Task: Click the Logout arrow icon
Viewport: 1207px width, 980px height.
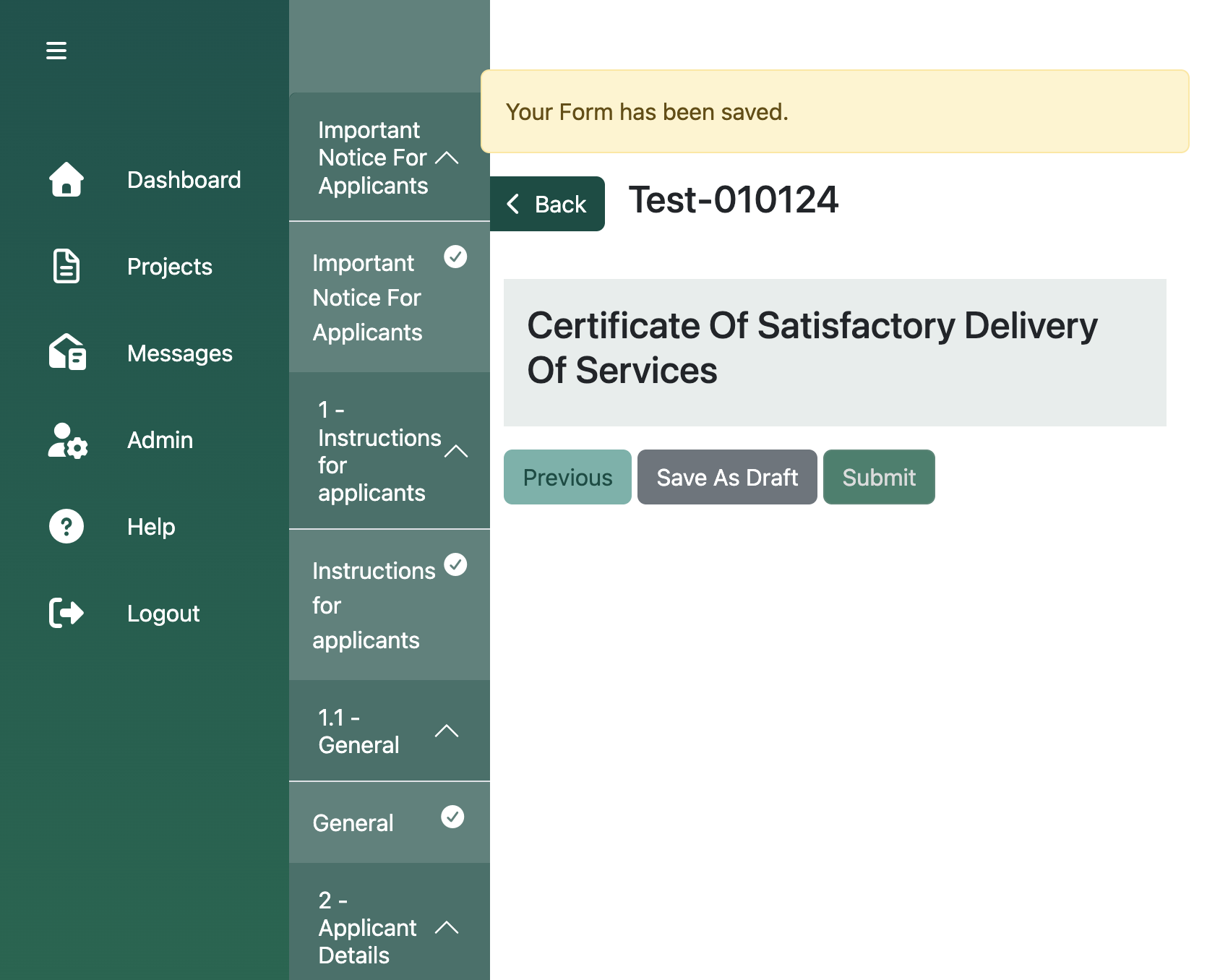Action: pos(66,613)
